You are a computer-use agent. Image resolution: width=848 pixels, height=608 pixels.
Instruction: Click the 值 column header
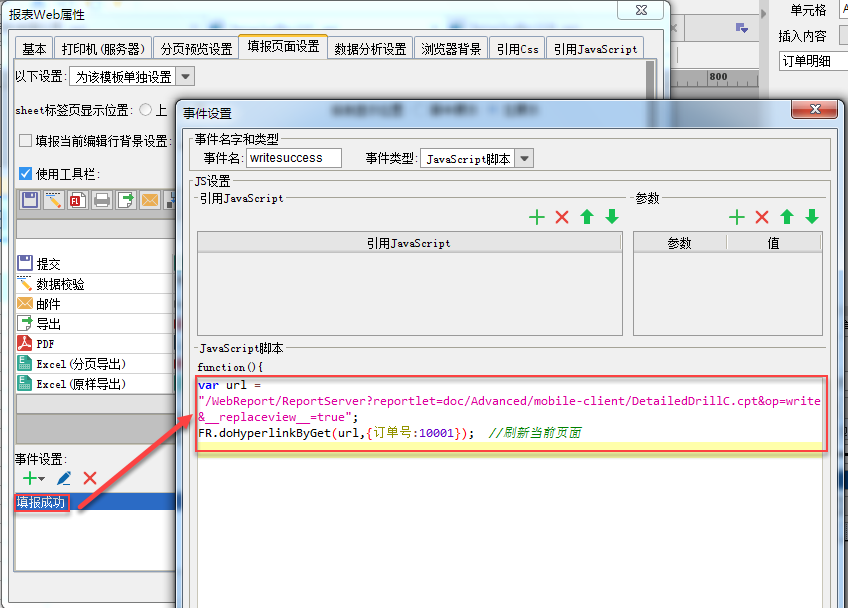(x=774, y=243)
